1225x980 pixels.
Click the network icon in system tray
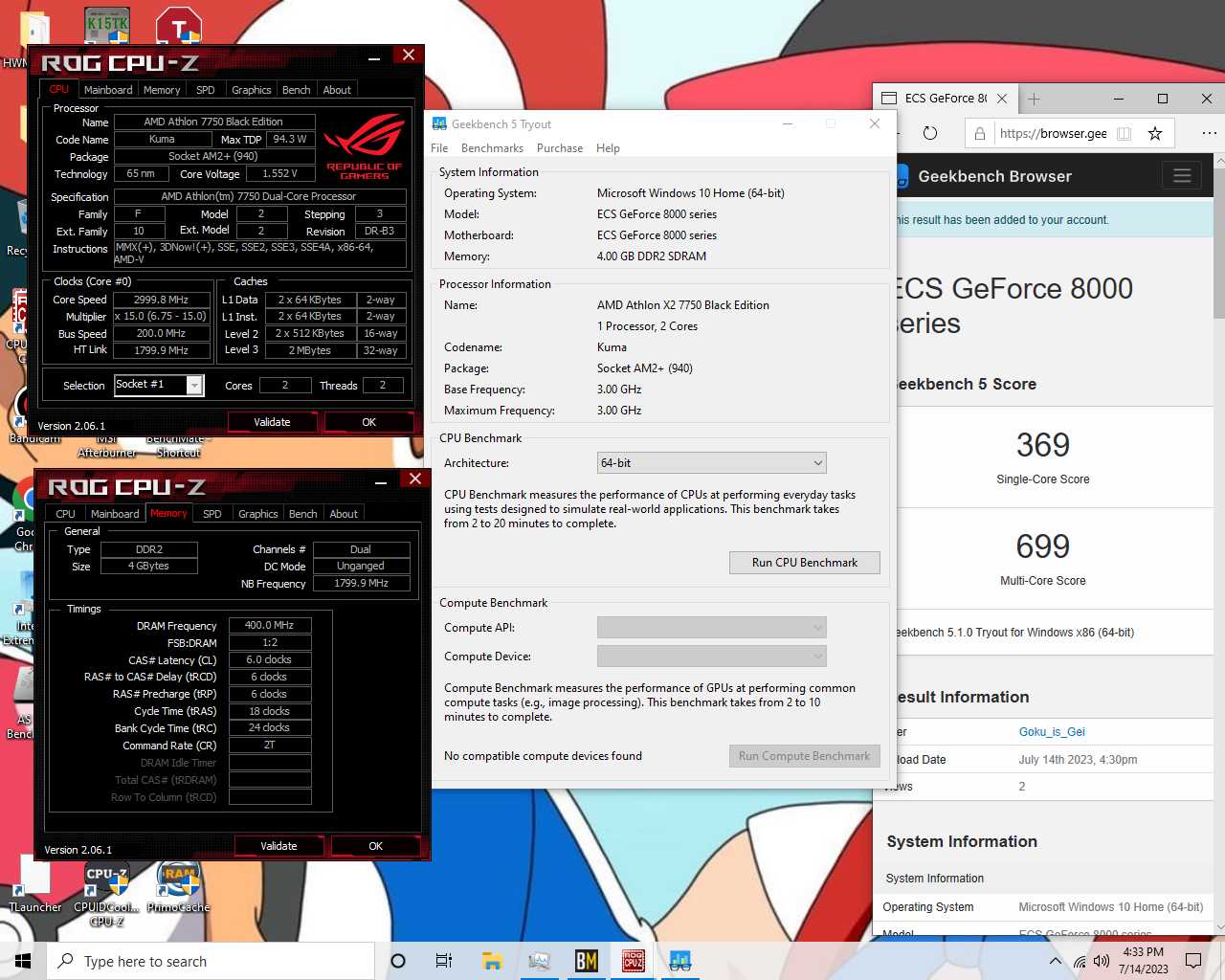pyautogui.click(x=1080, y=961)
